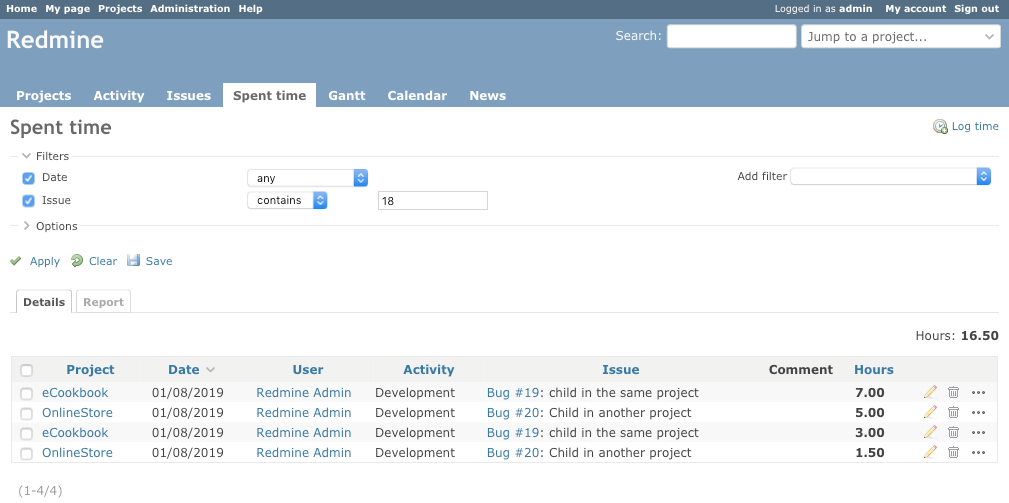Delete the 7.00 hours entry using trash icon
Image resolution: width=1009 pixels, height=503 pixels.
[x=954, y=392]
